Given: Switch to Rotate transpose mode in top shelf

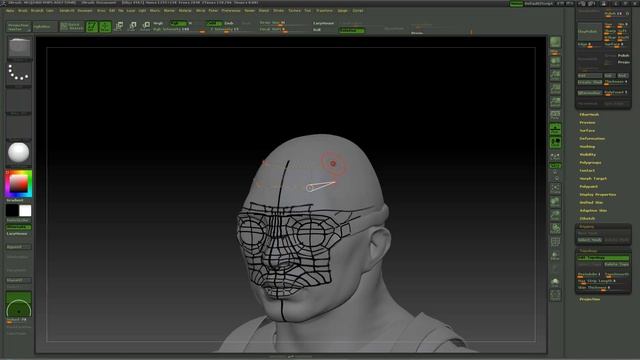Looking at the screenshot, I should tap(146, 27).
